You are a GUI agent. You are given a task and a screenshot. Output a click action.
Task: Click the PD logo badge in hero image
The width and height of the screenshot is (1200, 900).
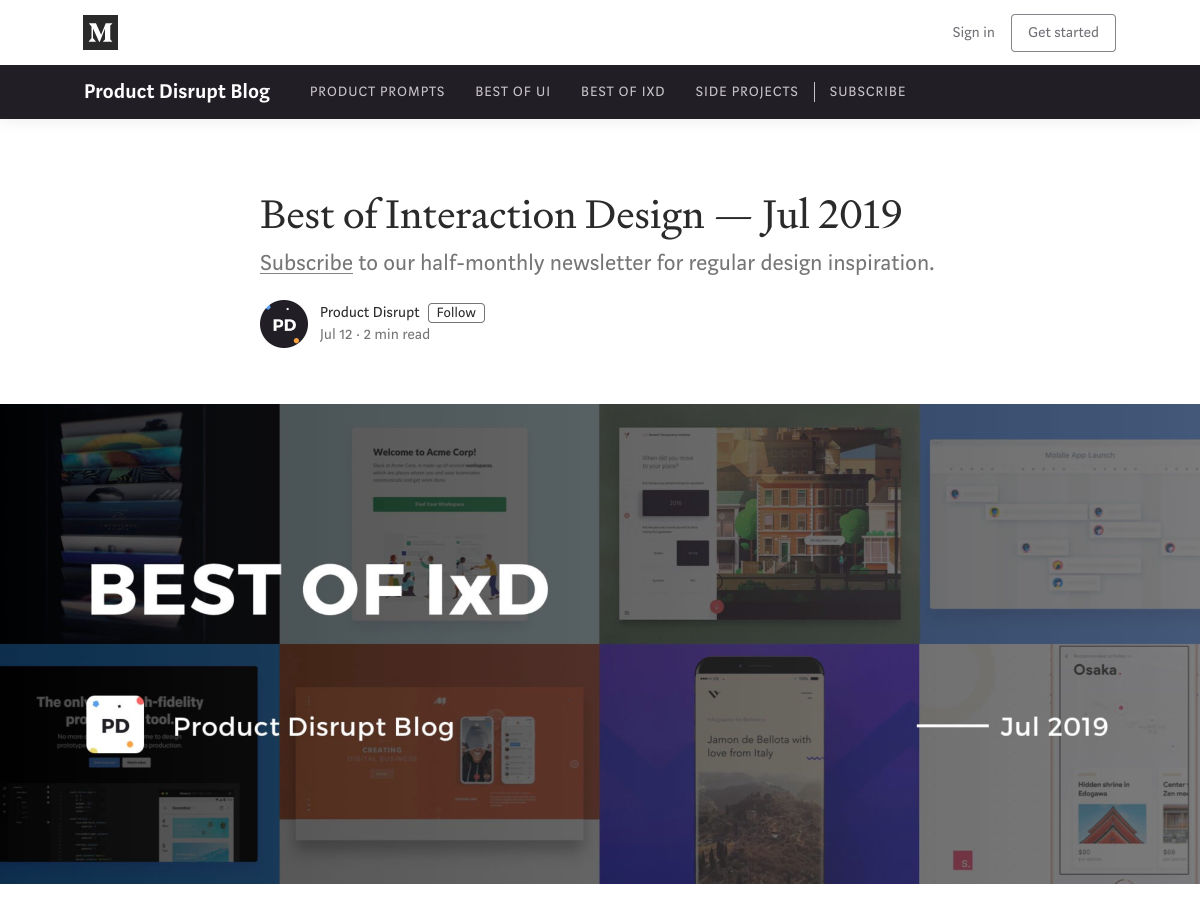tap(115, 725)
